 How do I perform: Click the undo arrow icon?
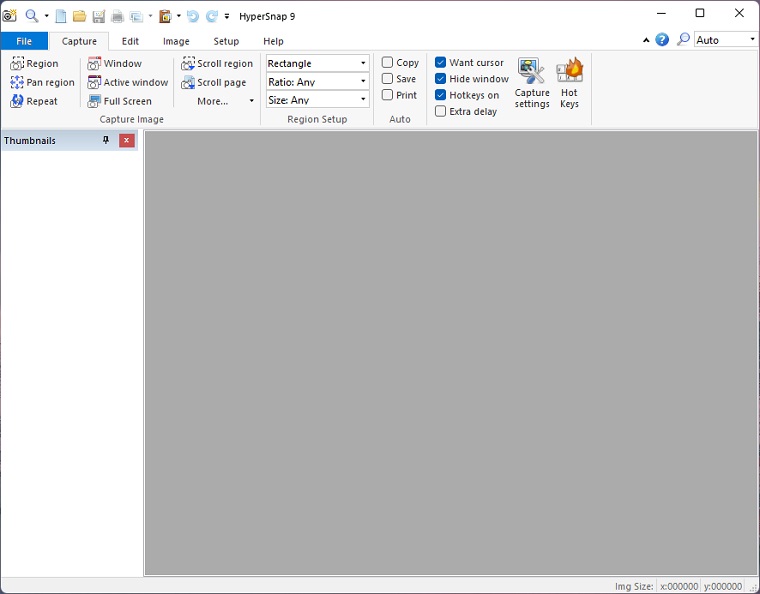tap(193, 16)
